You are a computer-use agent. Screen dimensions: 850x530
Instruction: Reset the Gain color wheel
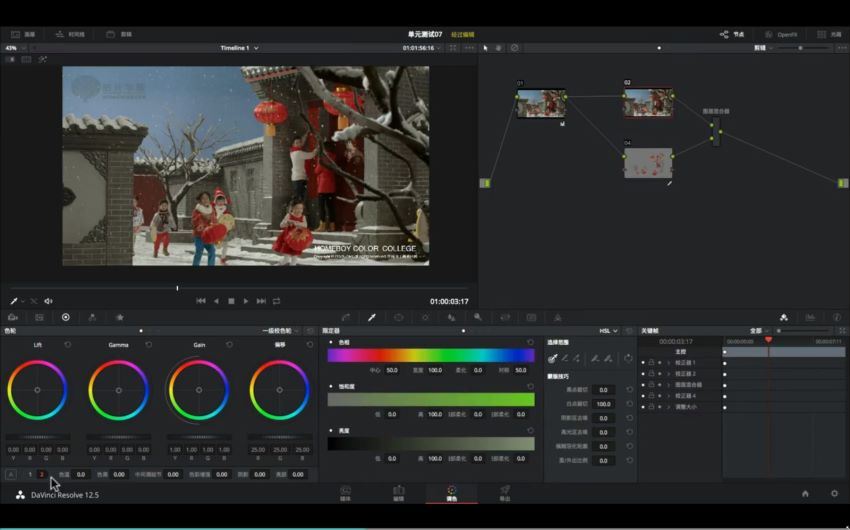pyautogui.click(x=229, y=345)
